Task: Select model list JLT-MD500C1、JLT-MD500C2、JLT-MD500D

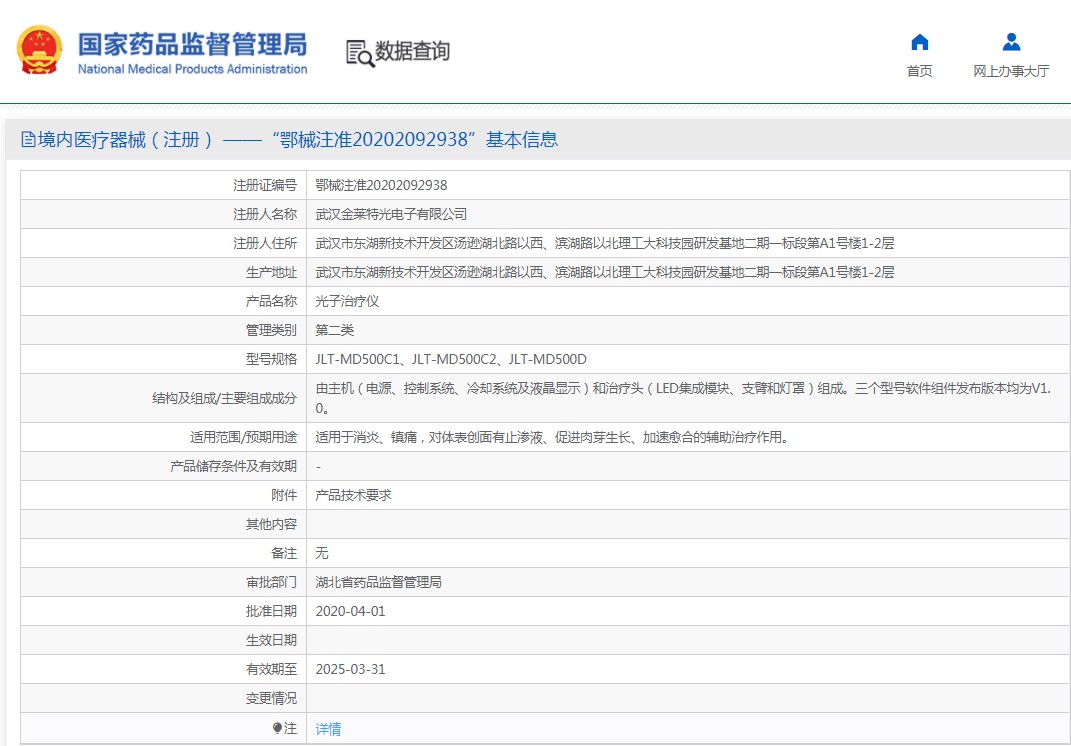Action: point(451,359)
